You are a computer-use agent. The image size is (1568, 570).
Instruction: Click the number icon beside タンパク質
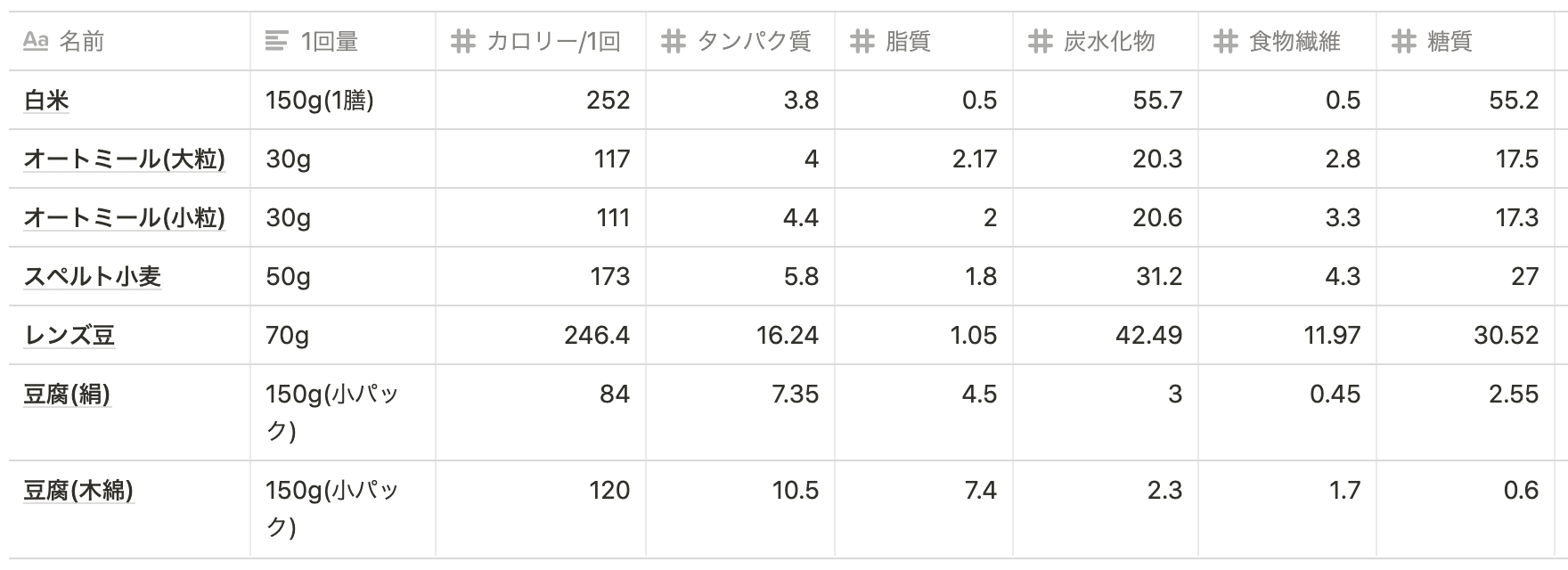pyautogui.click(x=673, y=41)
